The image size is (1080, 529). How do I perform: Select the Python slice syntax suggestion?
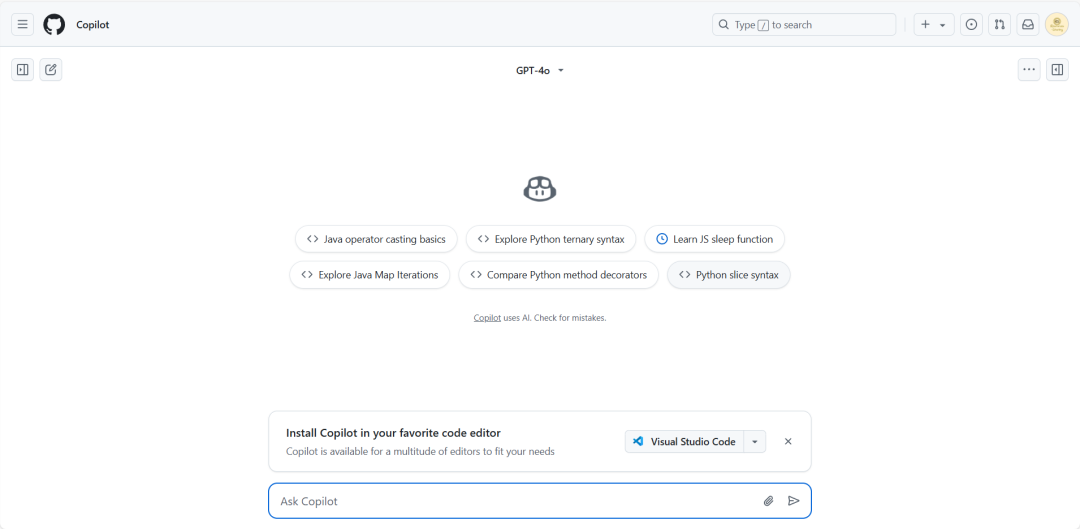point(728,275)
